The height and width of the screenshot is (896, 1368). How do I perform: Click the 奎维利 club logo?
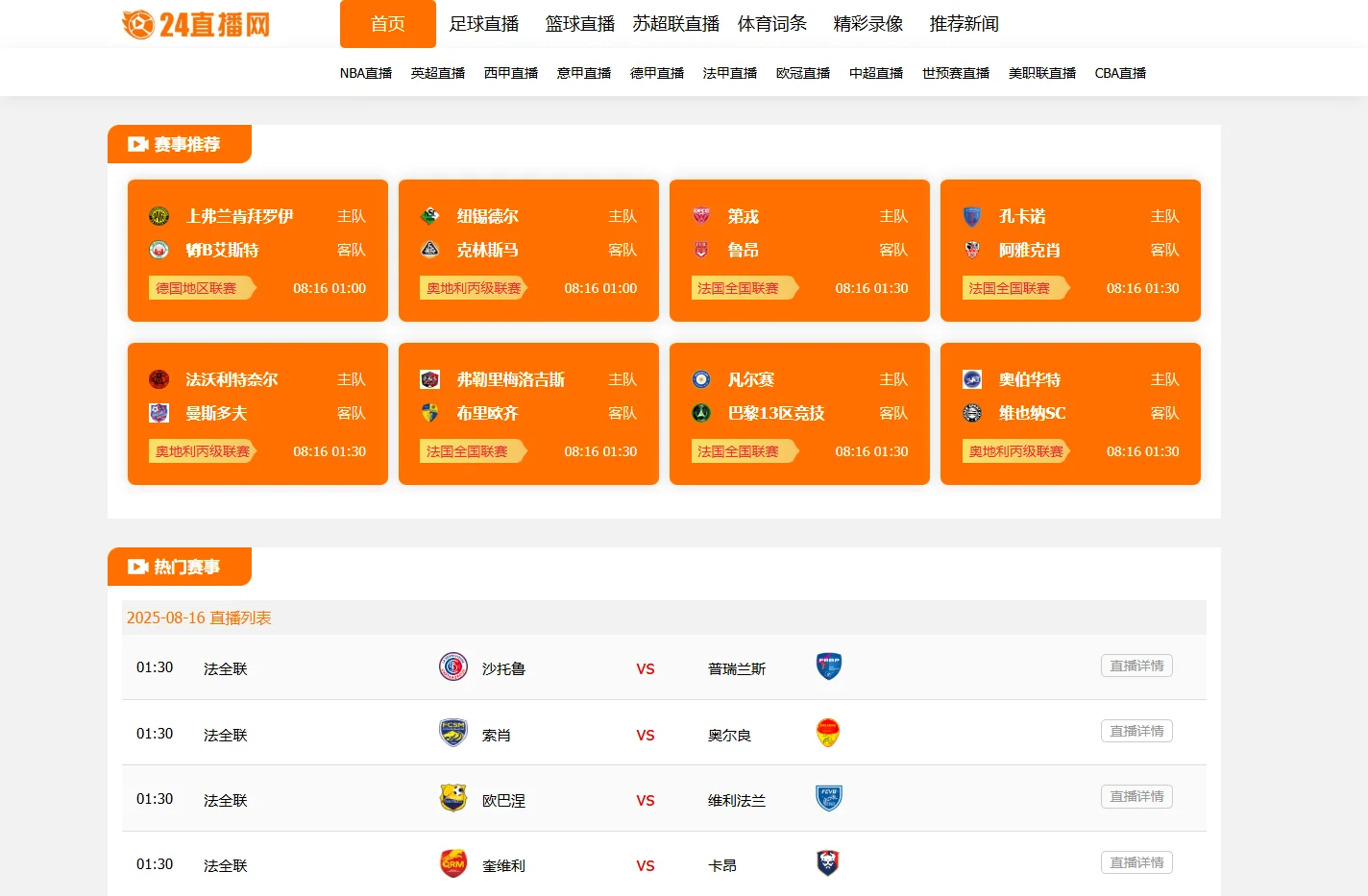click(x=453, y=863)
